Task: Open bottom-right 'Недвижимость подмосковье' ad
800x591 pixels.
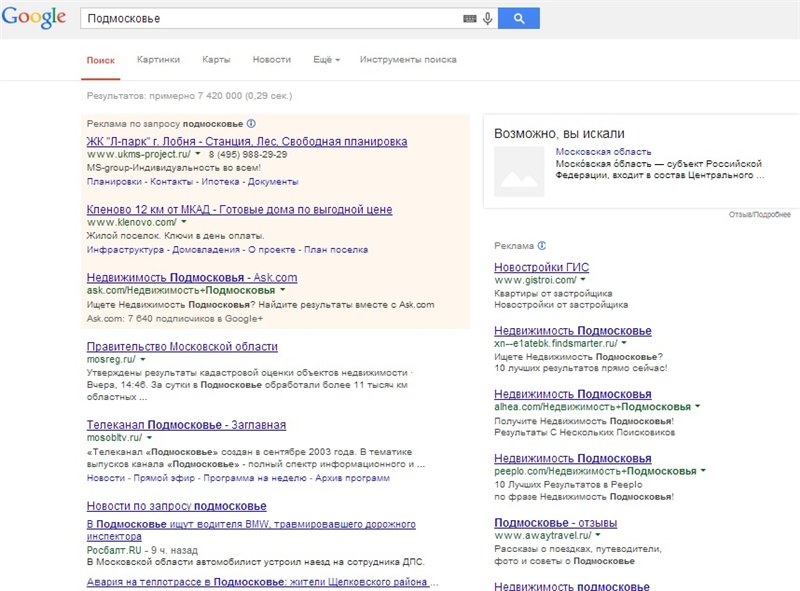Action: pyautogui.click(x=571, y=586)
